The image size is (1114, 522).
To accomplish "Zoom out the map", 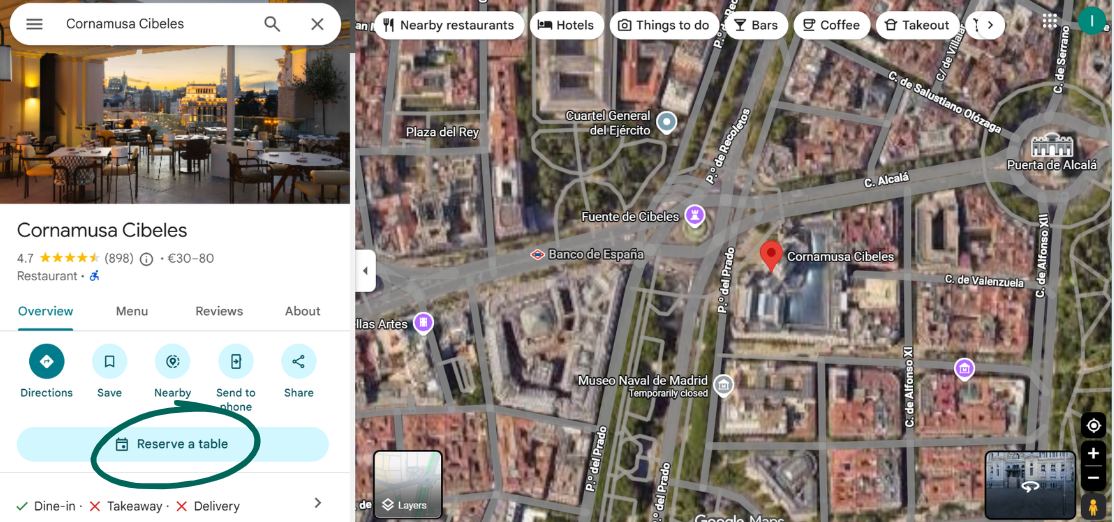I will pyautogui.click(x=1093, y=478).
